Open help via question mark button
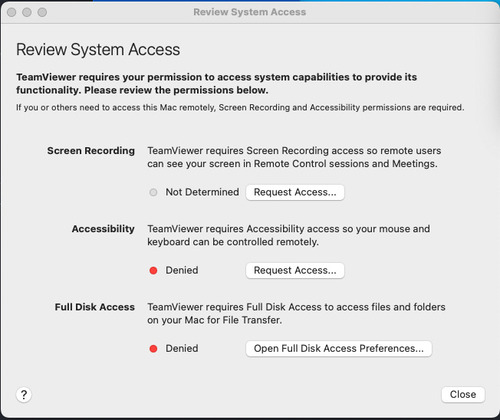500x420 pixels. coord(24,395)
